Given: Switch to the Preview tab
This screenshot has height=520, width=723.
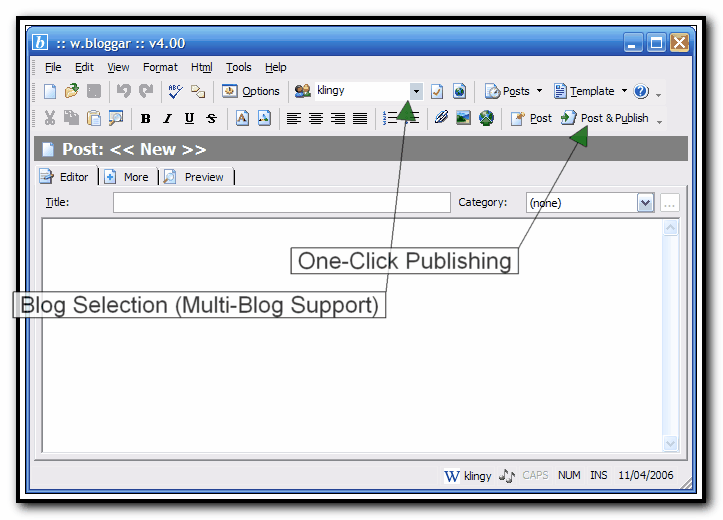Looking at the screenshot, I should (198, 177).
